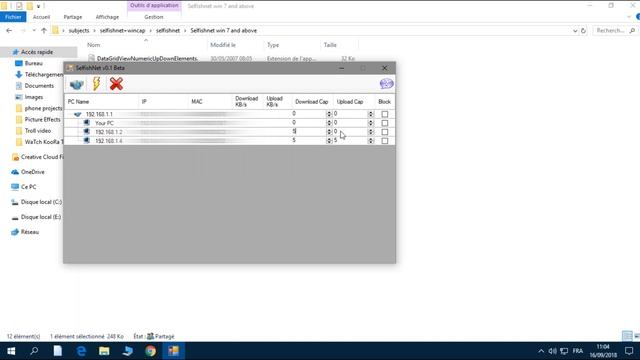
Task: Open Ce PC in navigation pane
Action: 29,187
